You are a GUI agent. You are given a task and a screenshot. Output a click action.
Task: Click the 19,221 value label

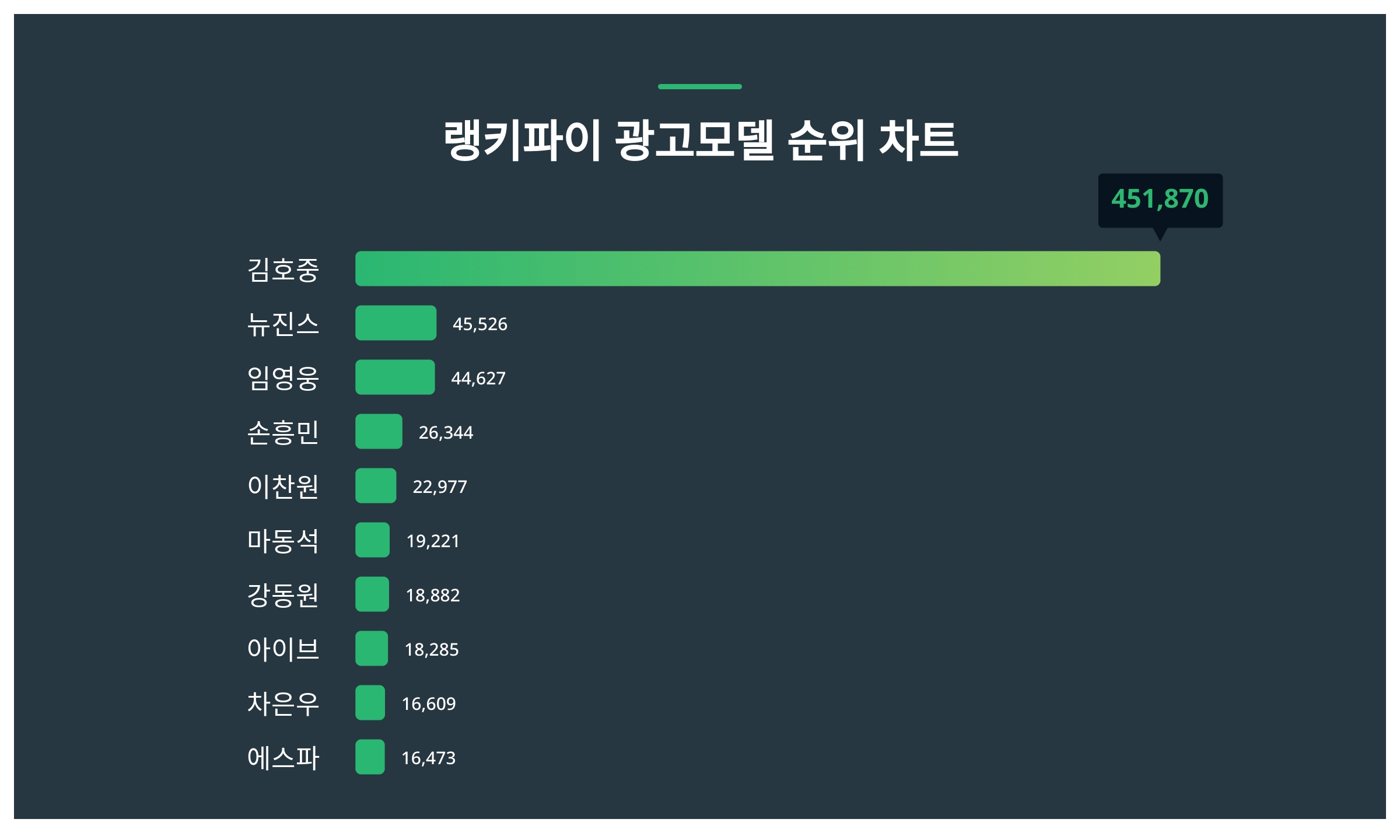[x=433, y=541]
